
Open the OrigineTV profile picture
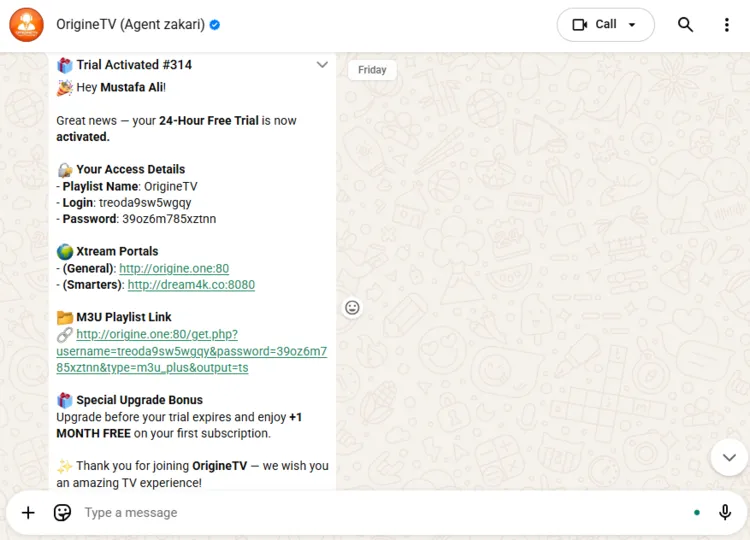coord(26,25)
